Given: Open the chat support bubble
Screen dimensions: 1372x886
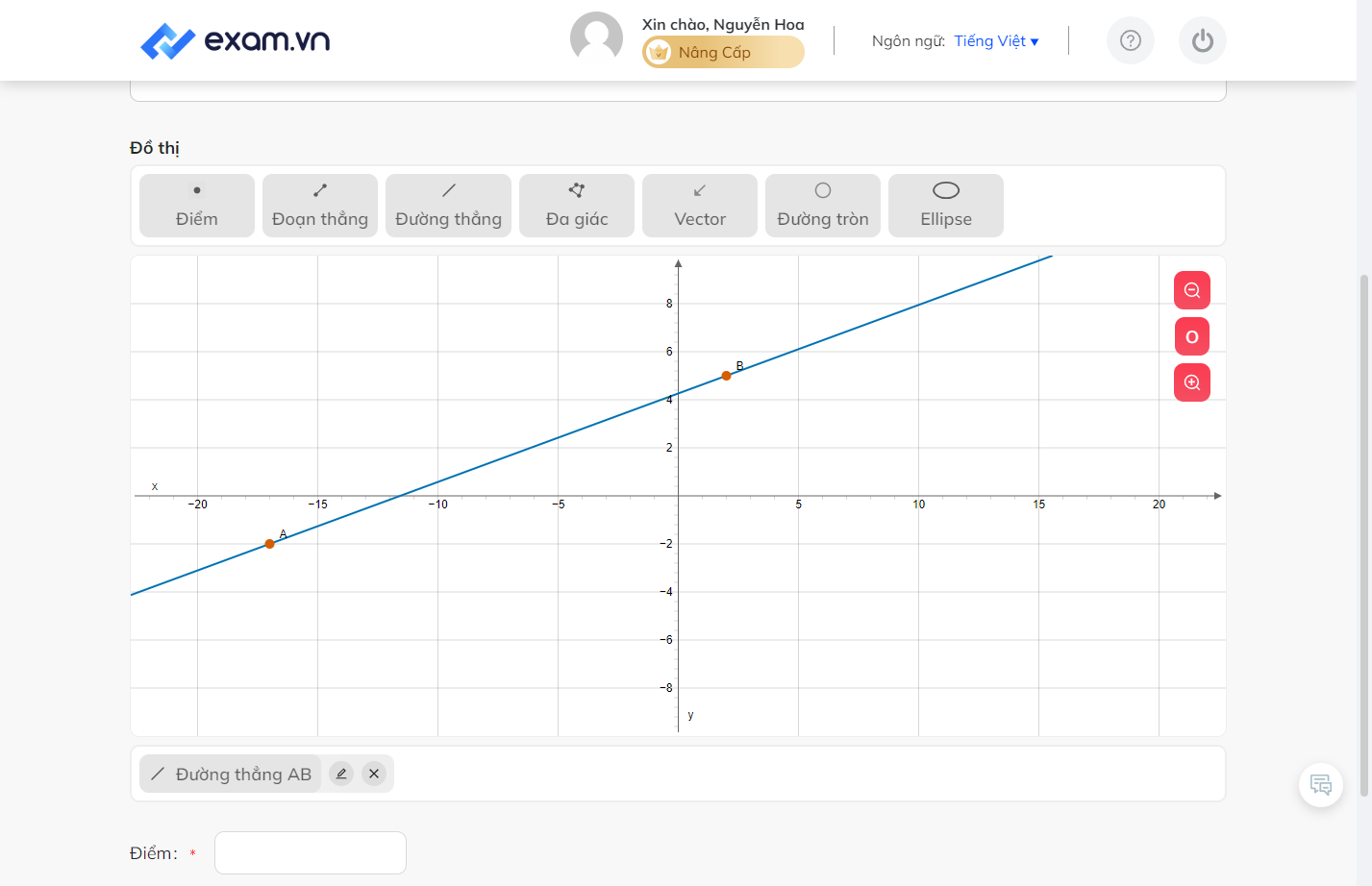Looking at the screenshot, I should click(x=1321, y=785).
